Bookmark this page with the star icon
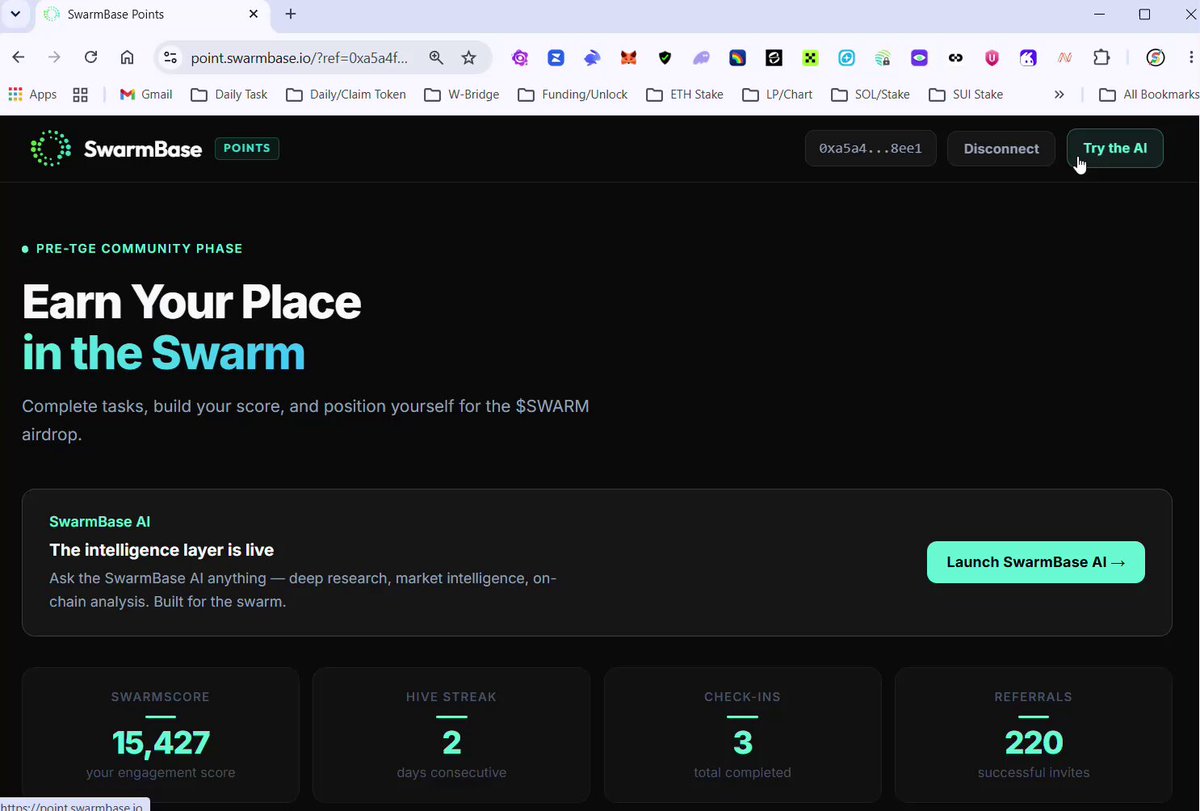The width and height of the screenshot is (1200, 811). (469, 58)
